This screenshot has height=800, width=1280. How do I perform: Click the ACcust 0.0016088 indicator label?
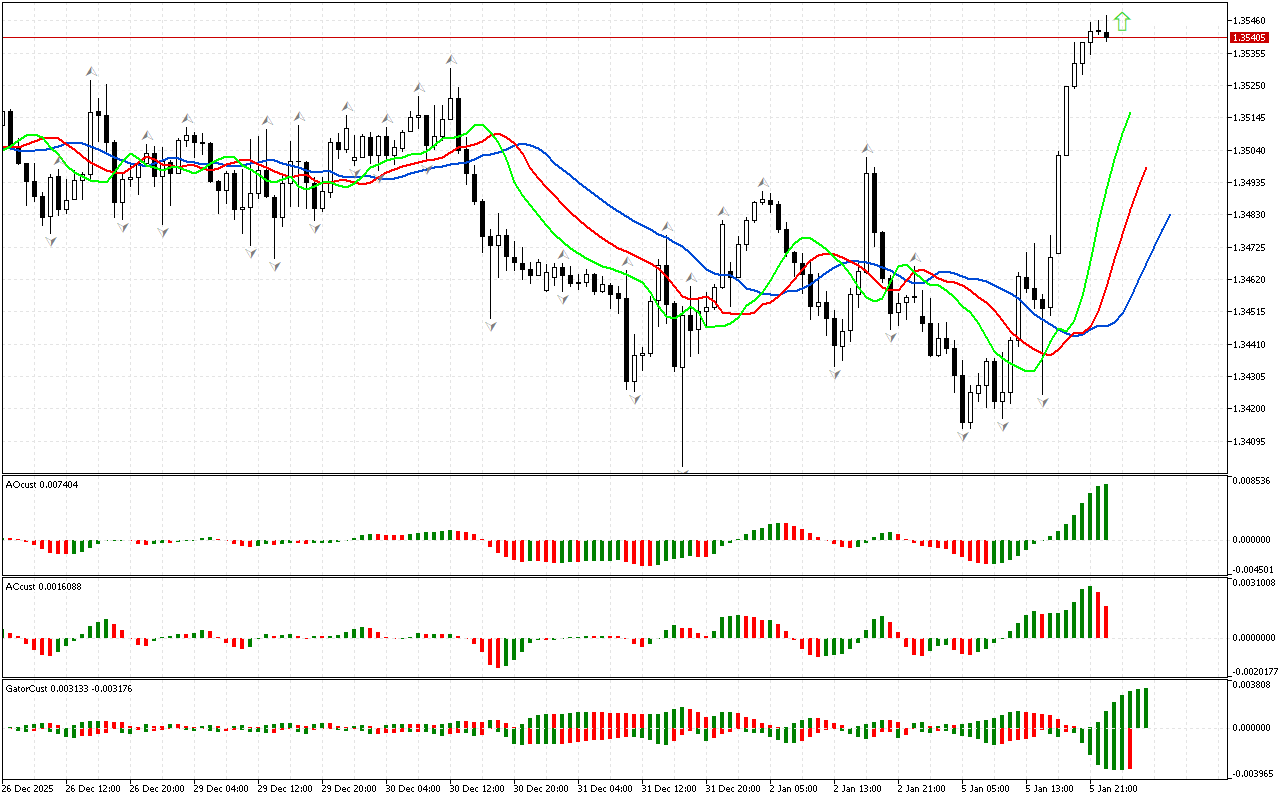43,586
